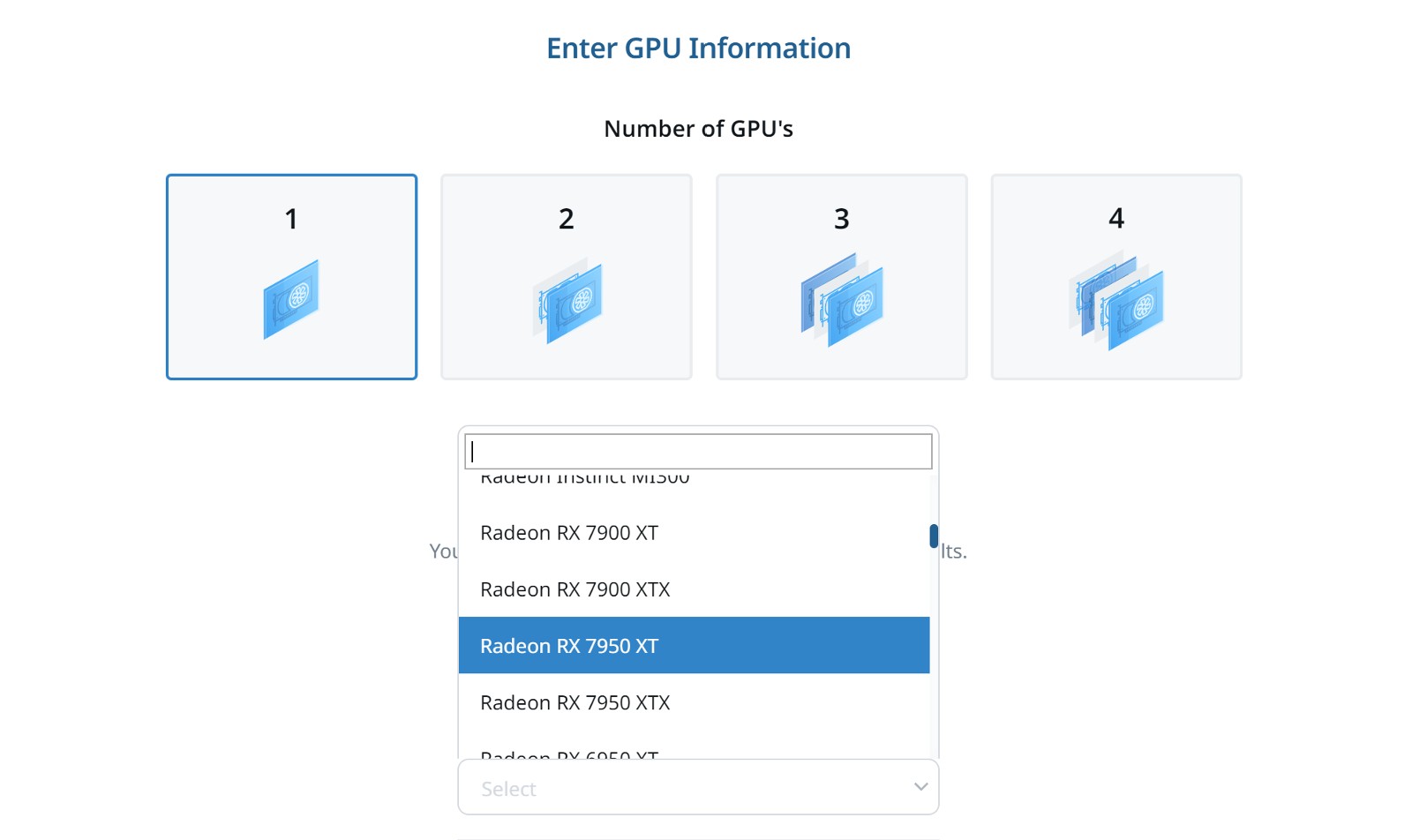Choose Radeon RX 7950 XTX from list
This screenshot has height=840, width=1412.
[694, 702]
